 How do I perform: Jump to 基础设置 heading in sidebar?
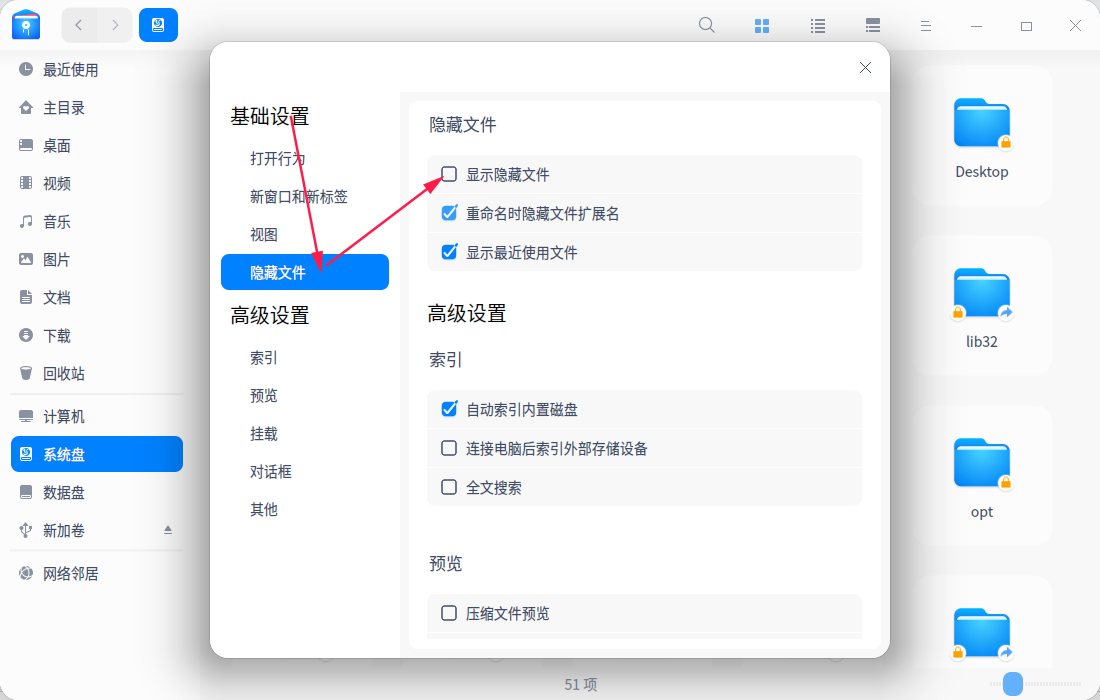(x=270, y=116)
